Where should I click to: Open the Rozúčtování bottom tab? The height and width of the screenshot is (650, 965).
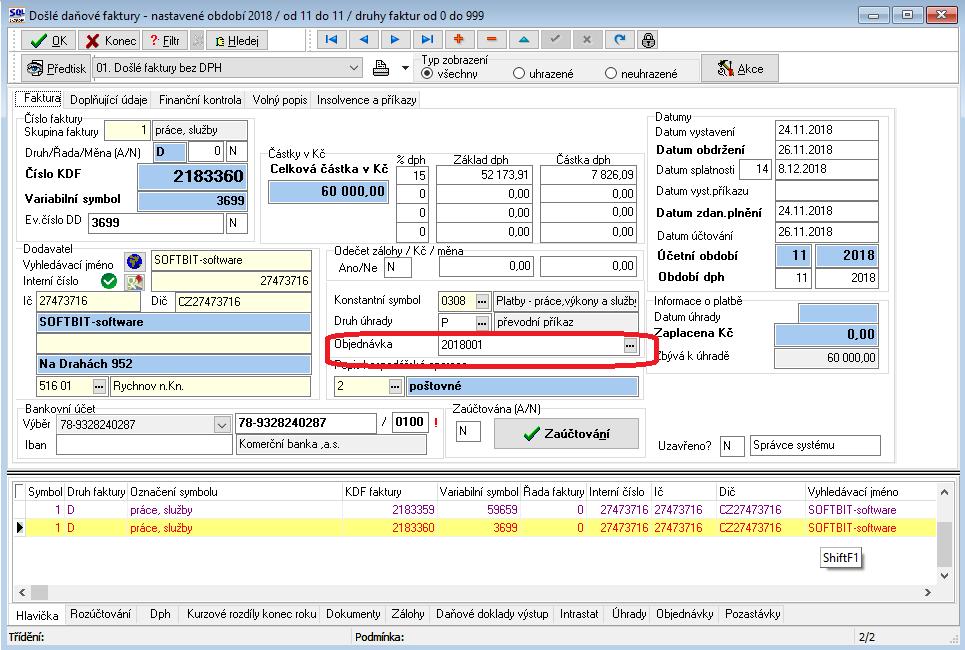[x=100, y=614]
